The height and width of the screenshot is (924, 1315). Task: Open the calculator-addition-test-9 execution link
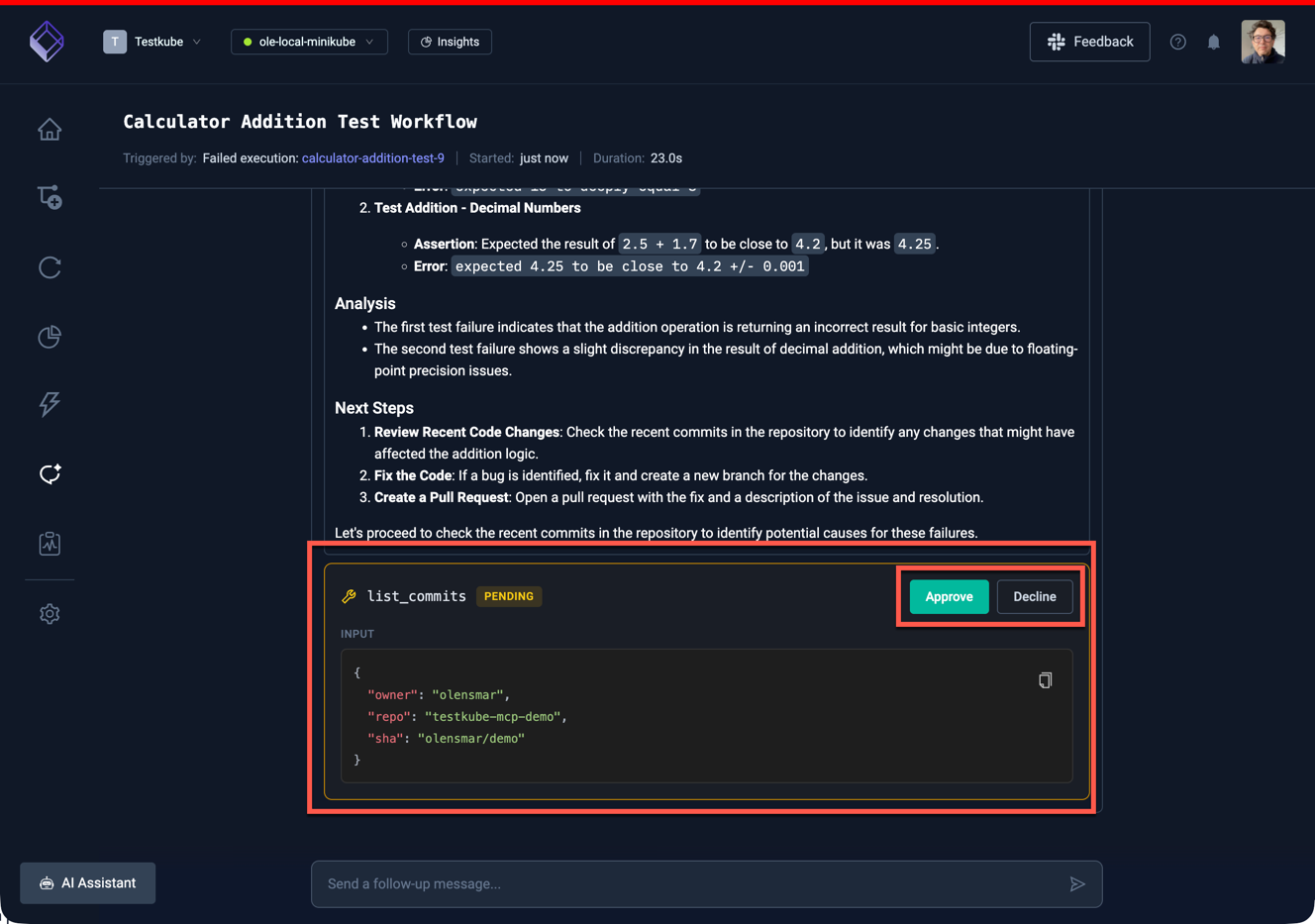pyautogui.click(x=373, y=157)
